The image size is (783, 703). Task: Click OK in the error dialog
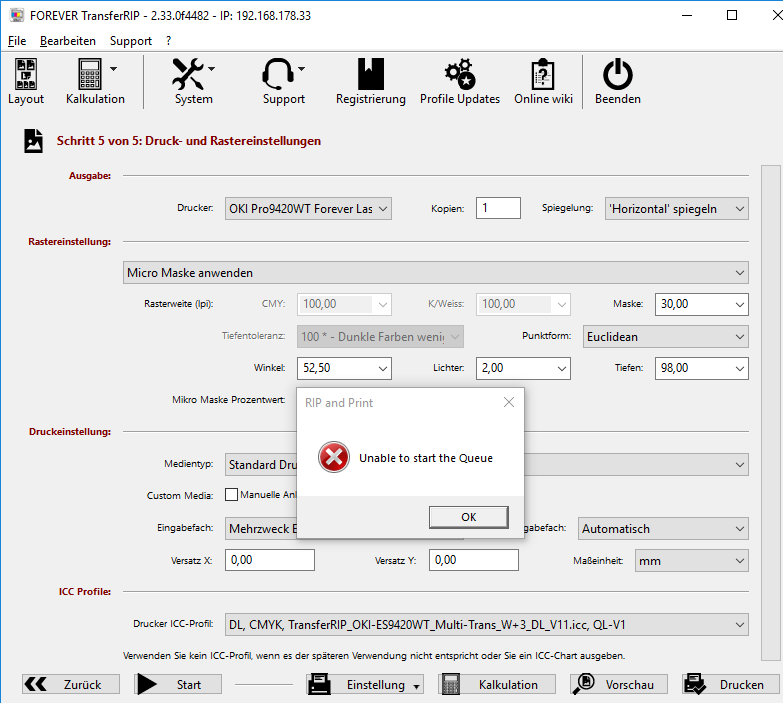tap(468, 517)
